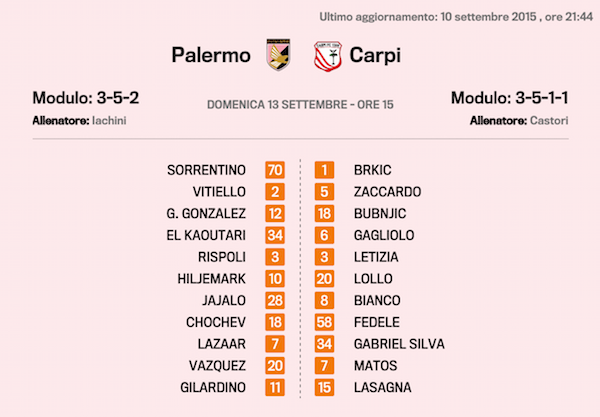This screenshot has width=600, height=417.
Task: Select G. Gonzalez's number 12 badge
Action: coord(275,213)
